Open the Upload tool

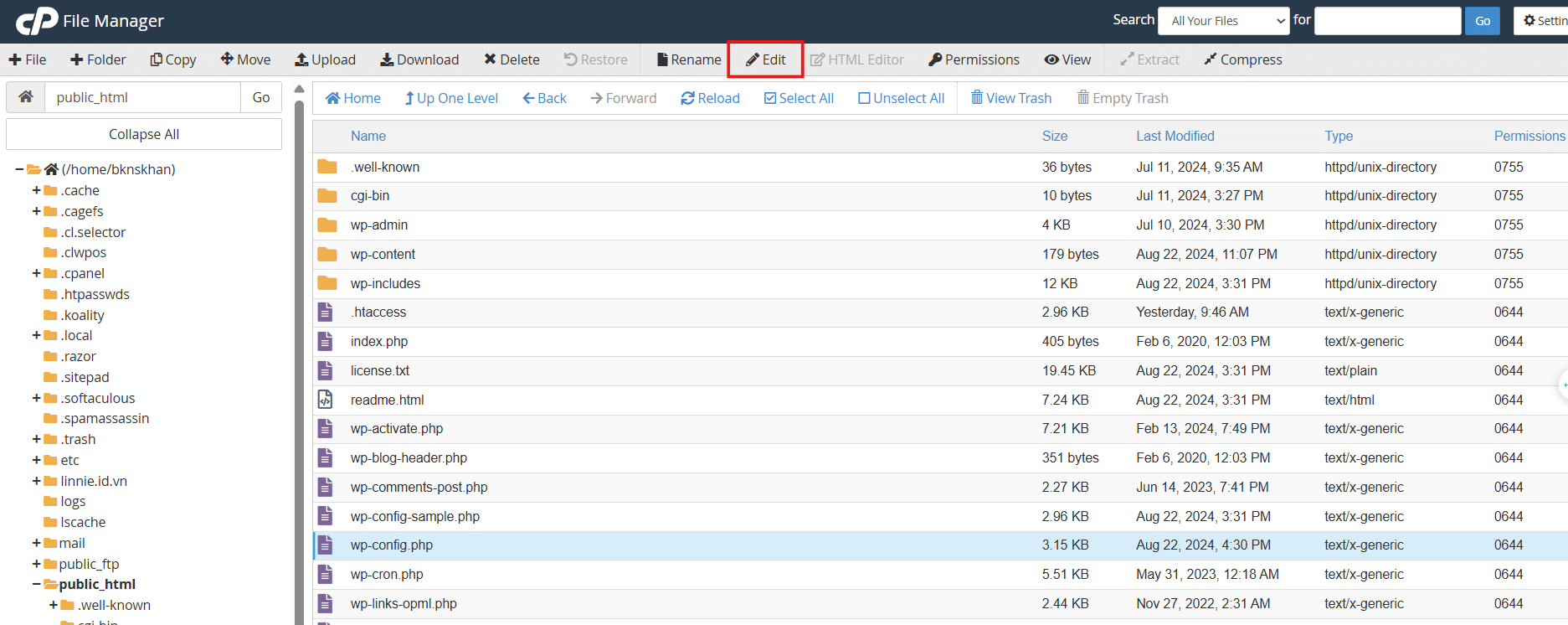325,59
